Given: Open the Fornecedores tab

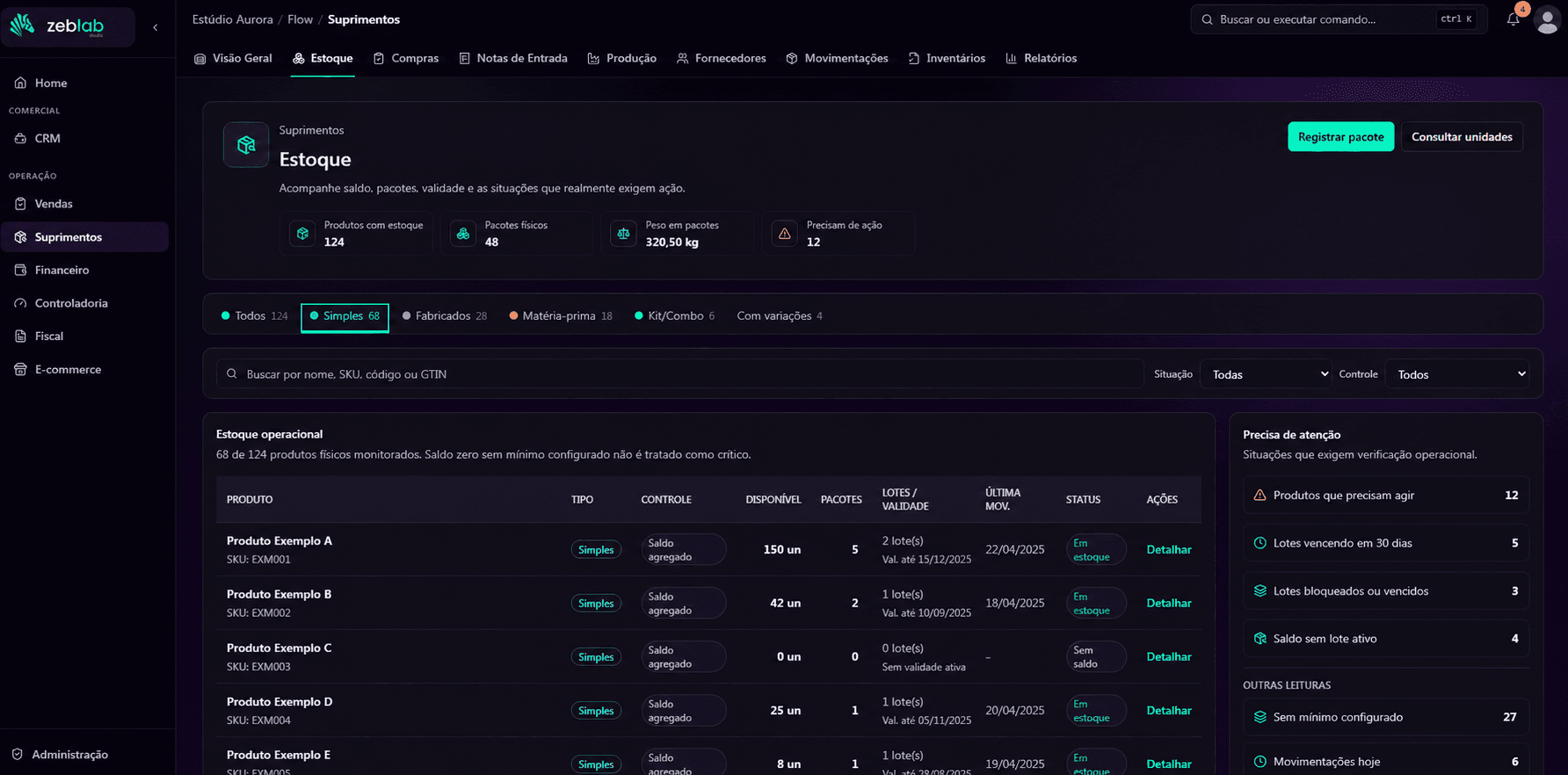Looking at the screenshot, I should pos(722,58).
